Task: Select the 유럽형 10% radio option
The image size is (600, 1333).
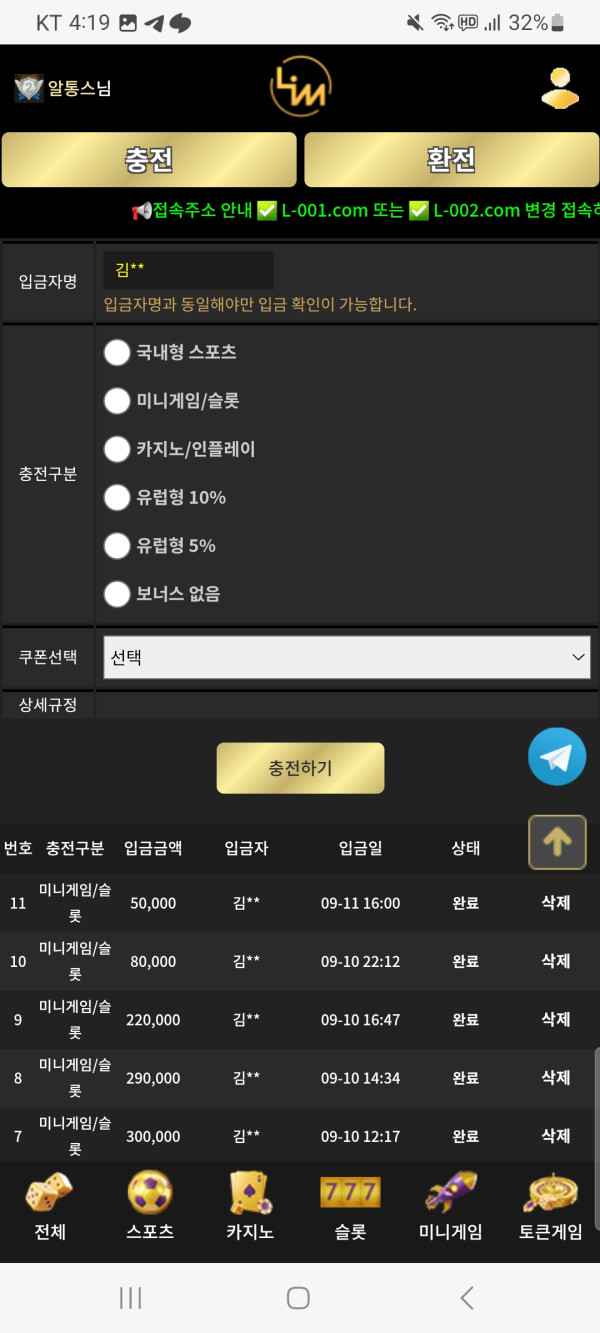Action: tap(118, 497)
